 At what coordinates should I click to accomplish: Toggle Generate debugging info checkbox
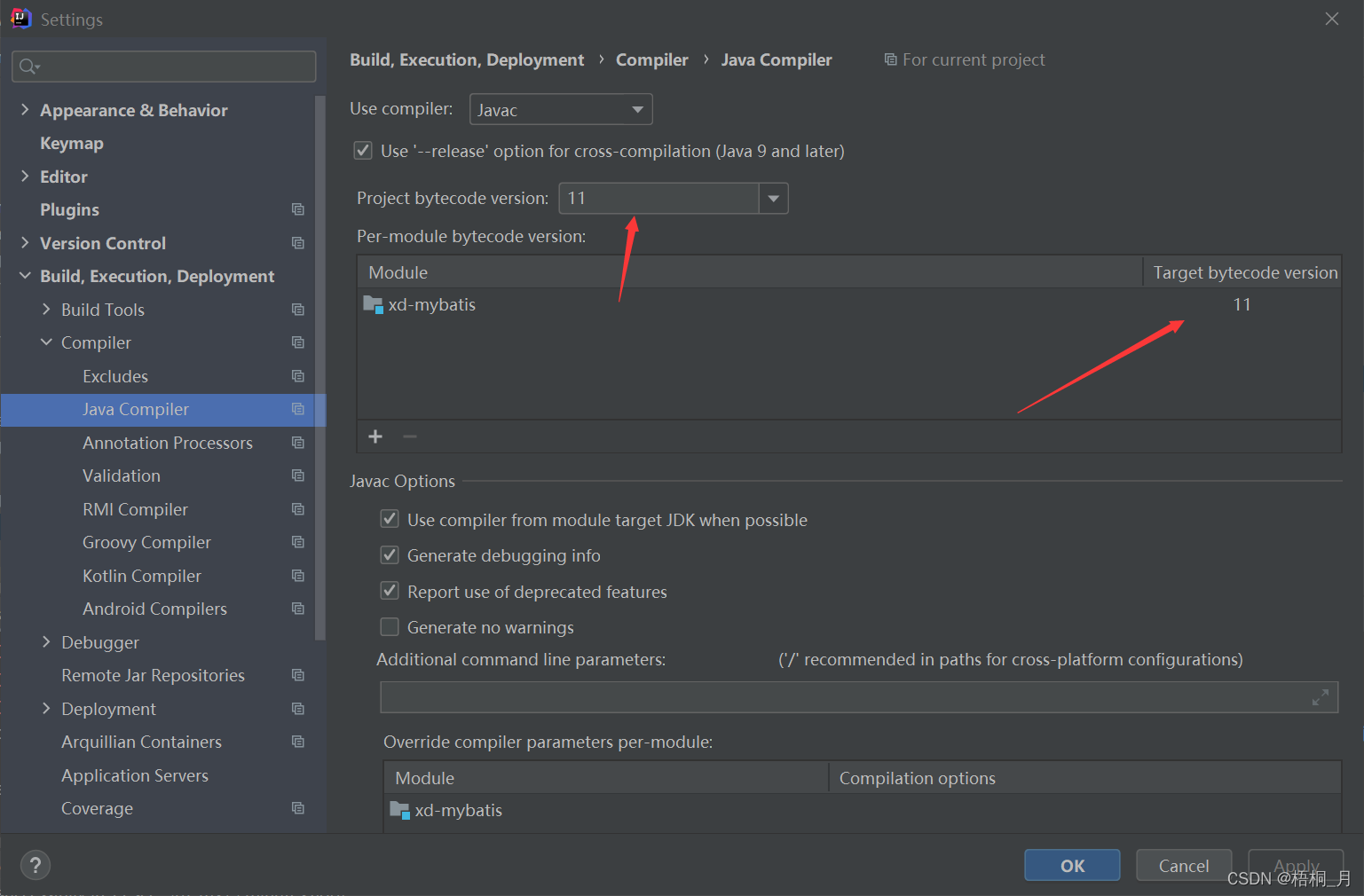(x=390, y=555)
